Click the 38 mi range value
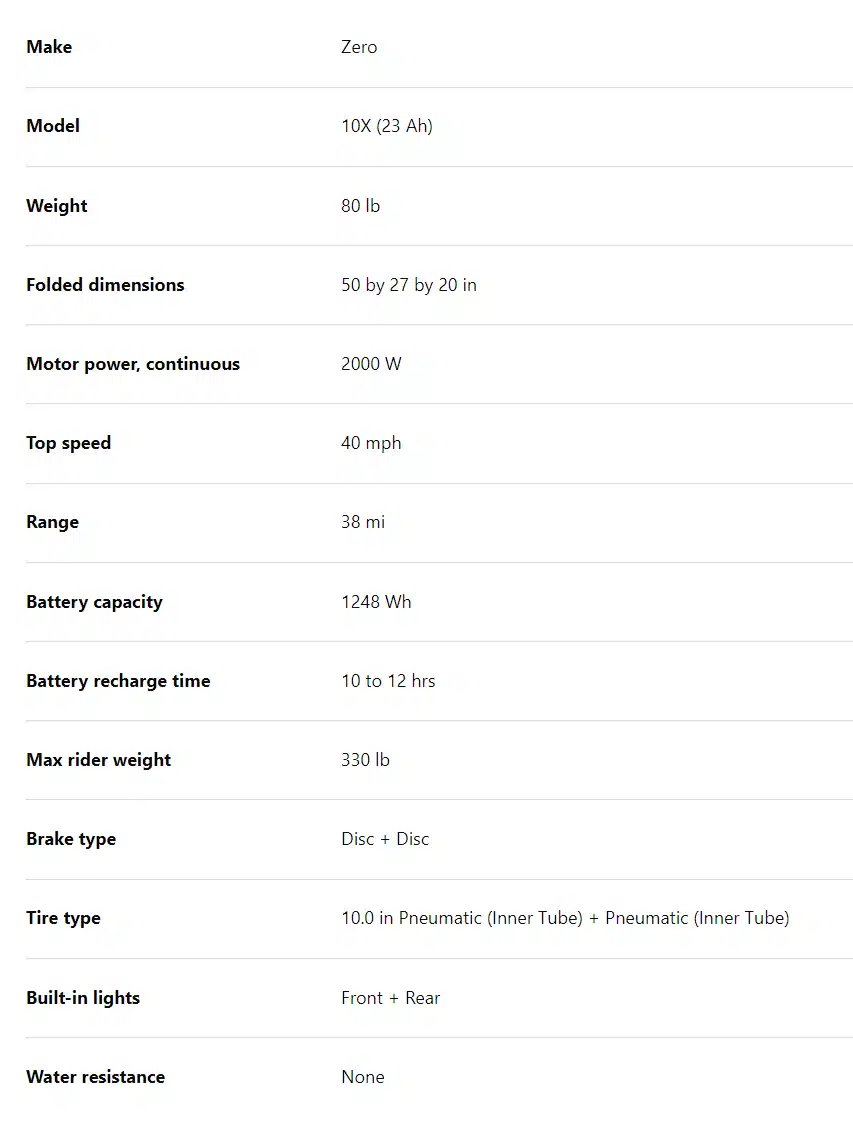Viewport: 853px width, 1143px height. (x=362, y=522)
